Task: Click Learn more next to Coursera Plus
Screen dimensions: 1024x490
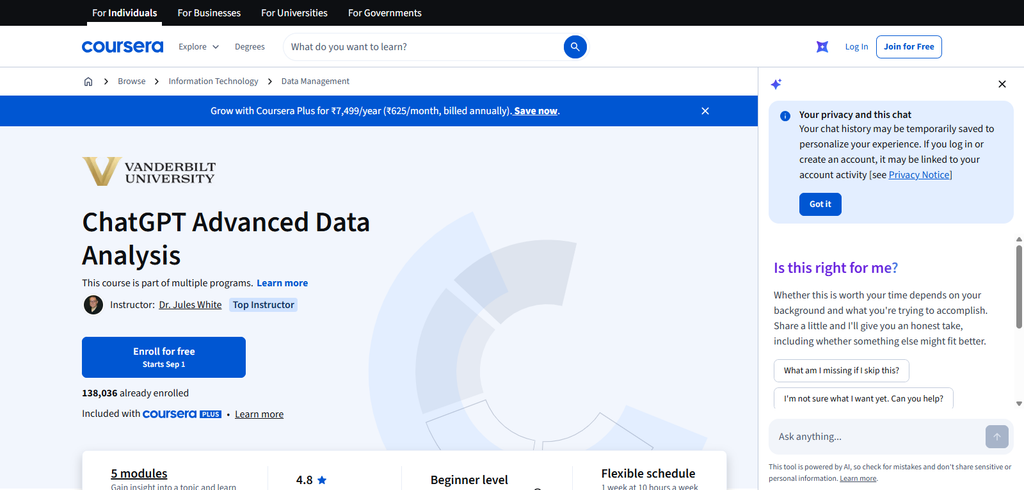Action: 259,414
